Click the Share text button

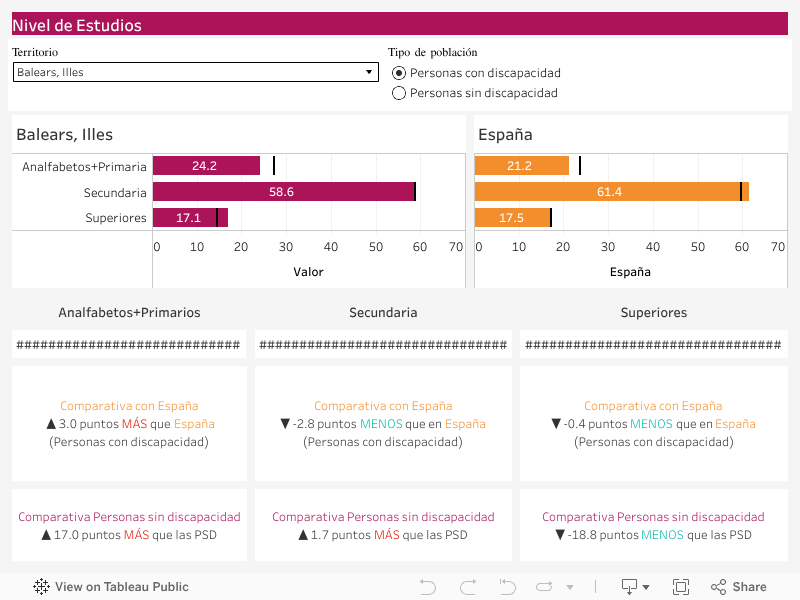tap(749, 587)
